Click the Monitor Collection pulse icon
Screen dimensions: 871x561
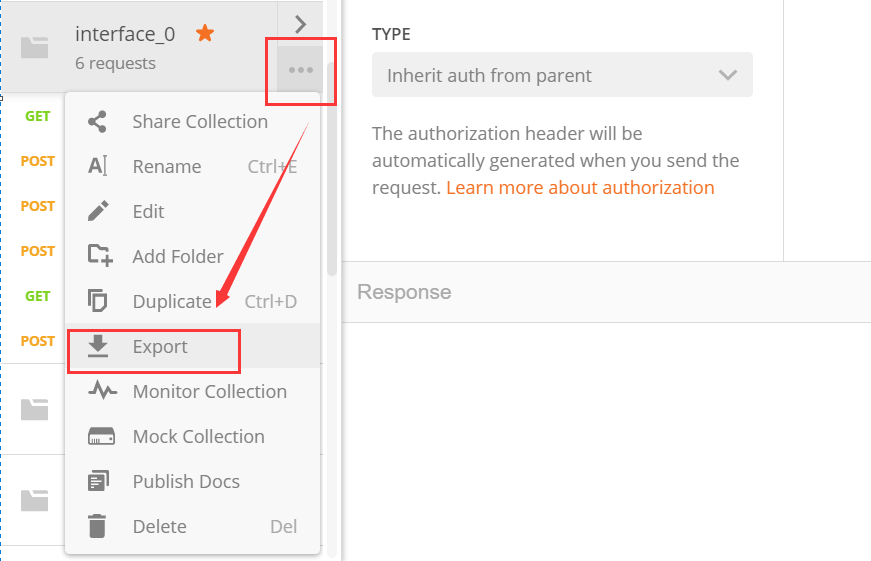click(102, 391)
